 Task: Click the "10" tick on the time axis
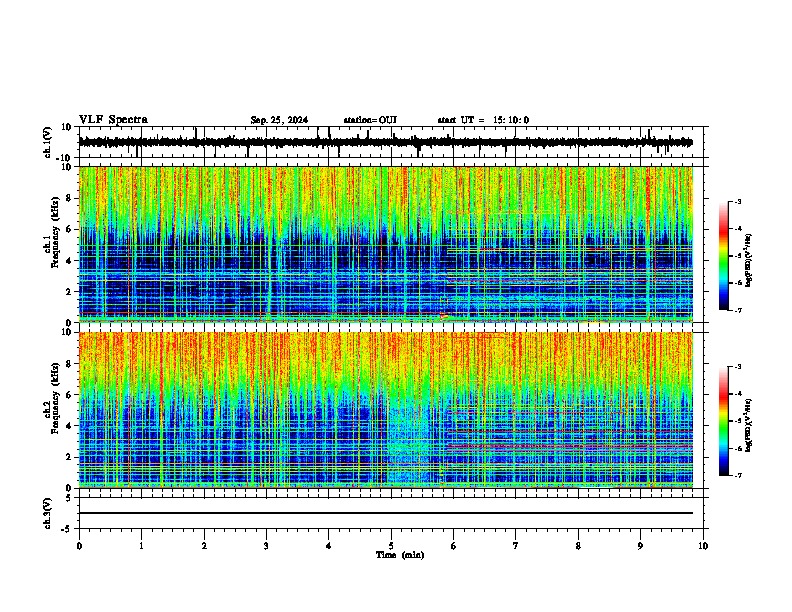tap(703, 546)
